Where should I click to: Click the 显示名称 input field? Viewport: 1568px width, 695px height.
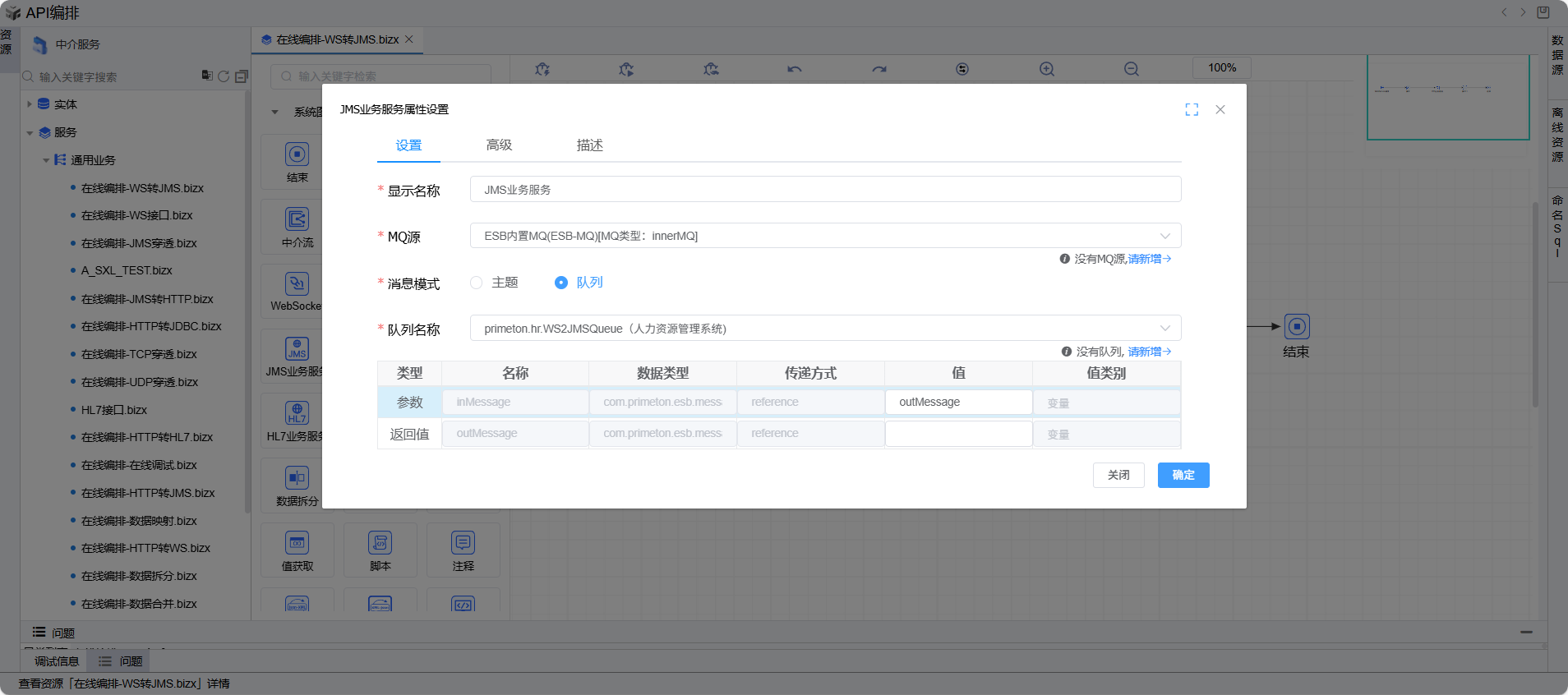click(x=825, y=190)
